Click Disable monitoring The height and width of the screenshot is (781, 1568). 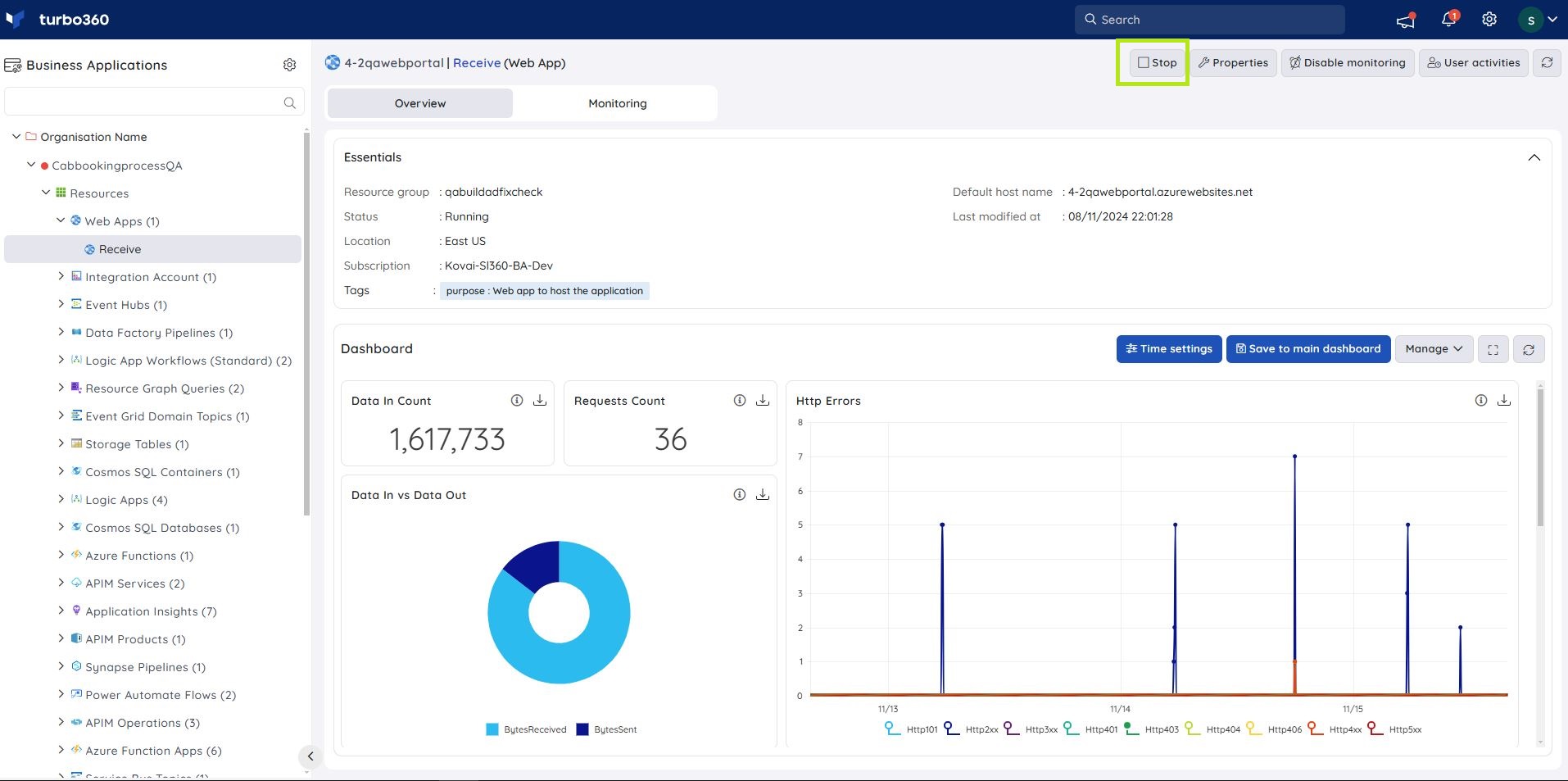1348,62
